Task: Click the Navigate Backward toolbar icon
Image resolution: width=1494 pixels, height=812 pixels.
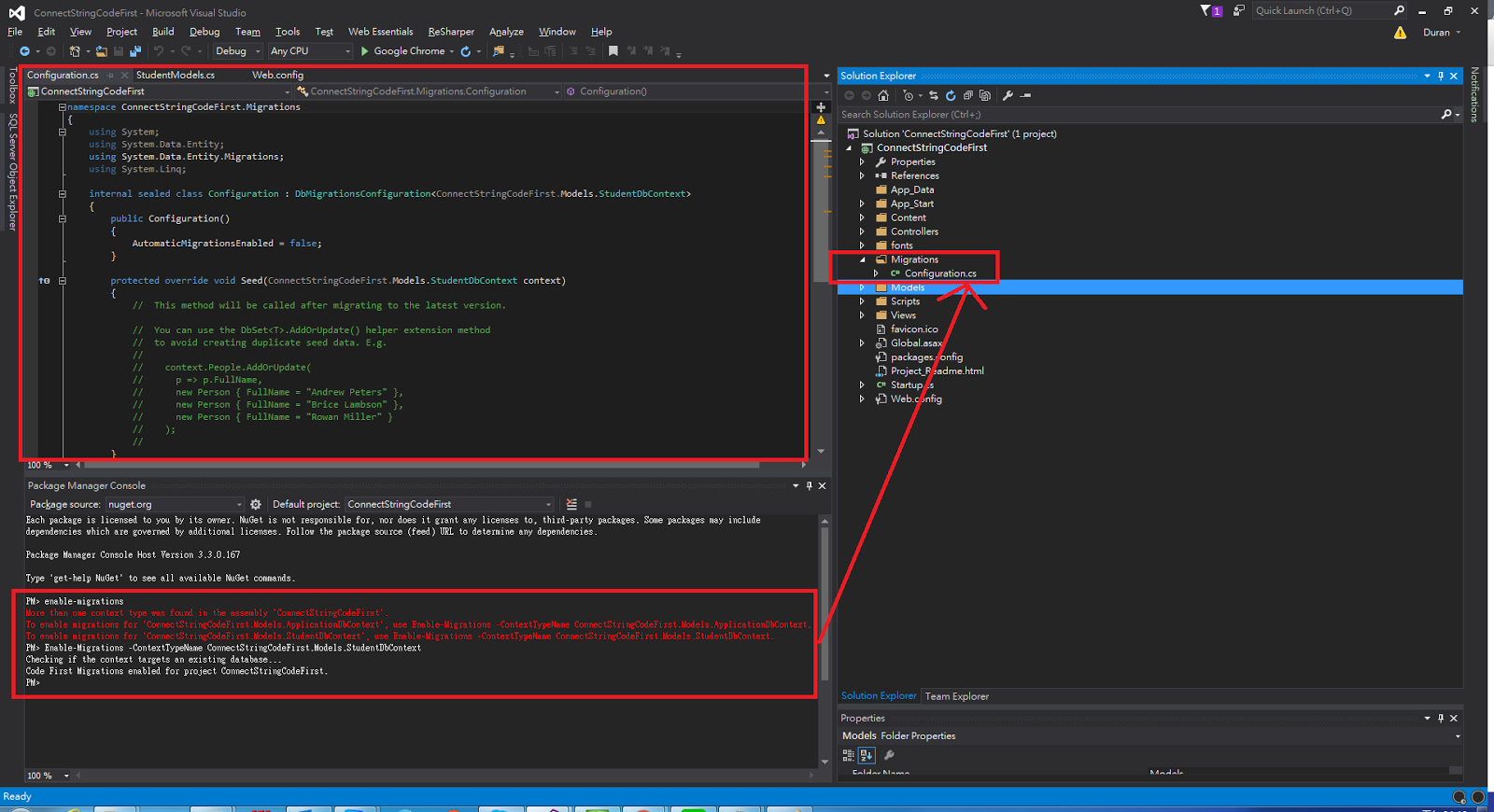Action: [x=24, y=51]
